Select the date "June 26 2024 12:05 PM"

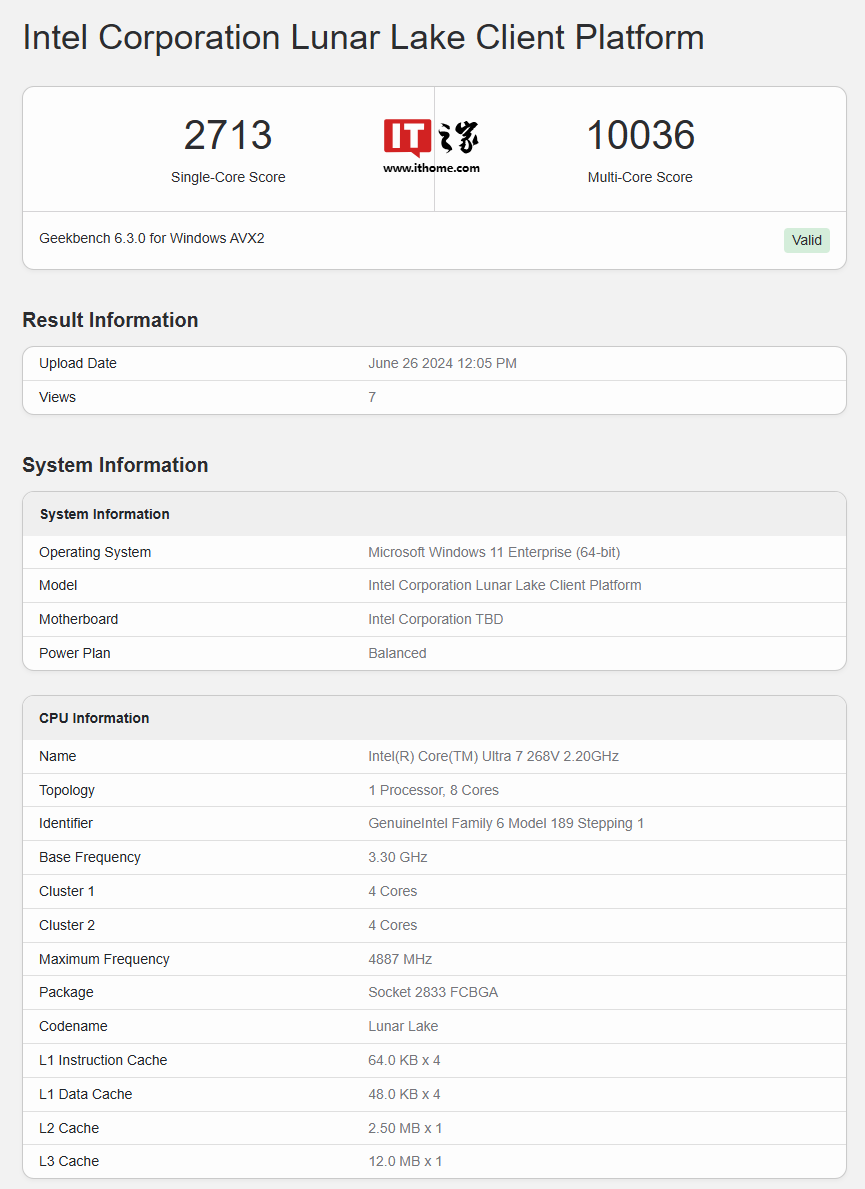pos(443,363)
